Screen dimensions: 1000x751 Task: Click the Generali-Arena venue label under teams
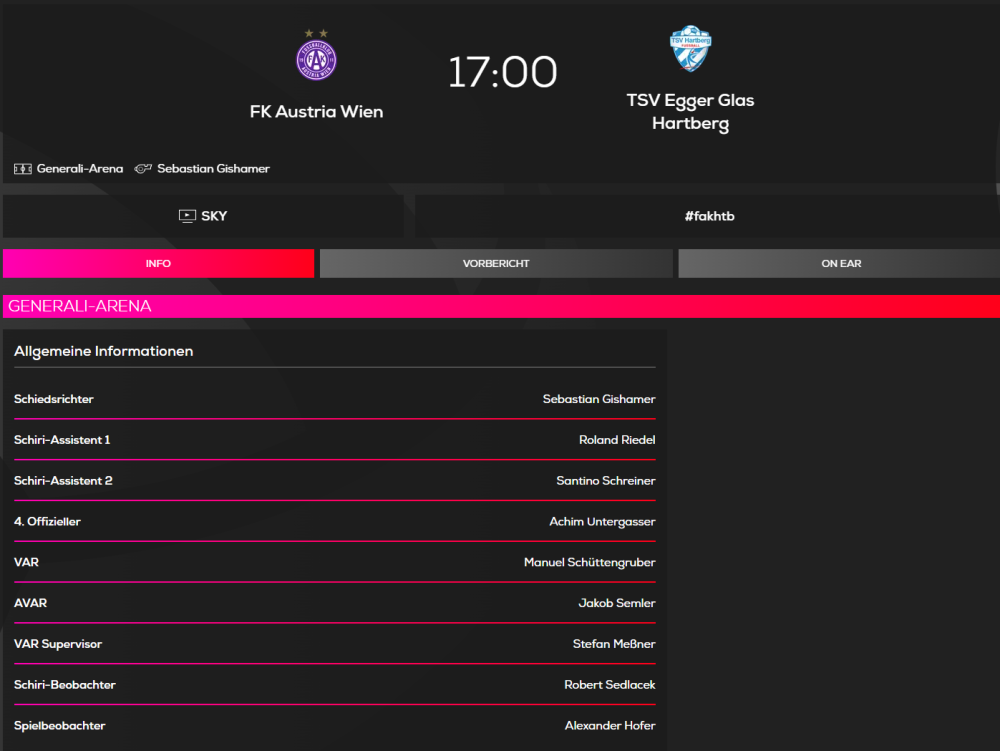click(80, 169)
